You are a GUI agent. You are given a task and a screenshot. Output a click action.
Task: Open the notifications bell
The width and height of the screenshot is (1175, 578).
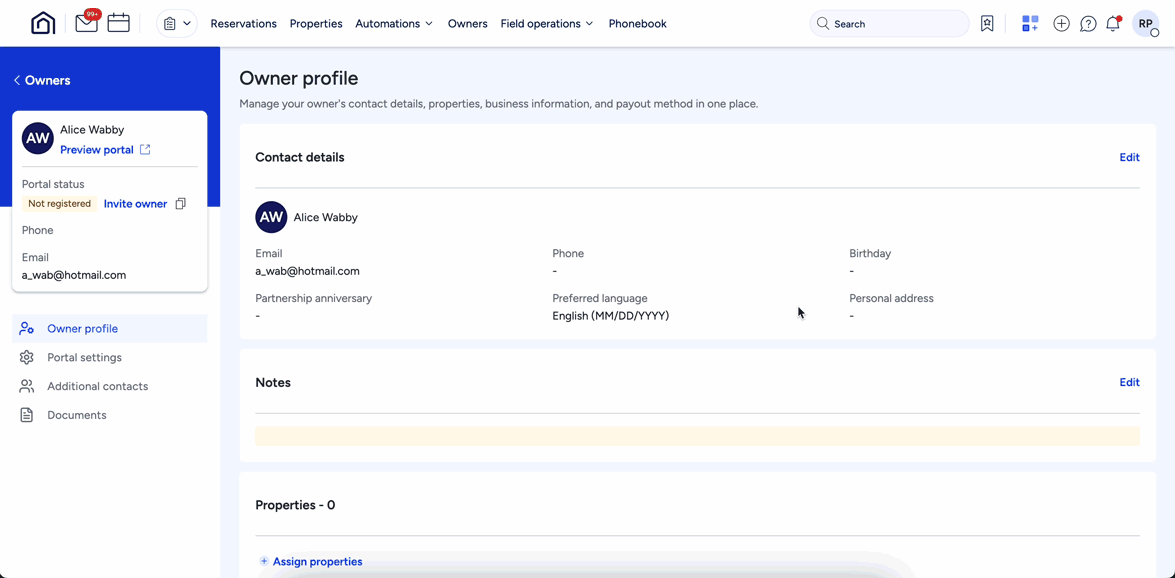click(x=1113, y=23)
